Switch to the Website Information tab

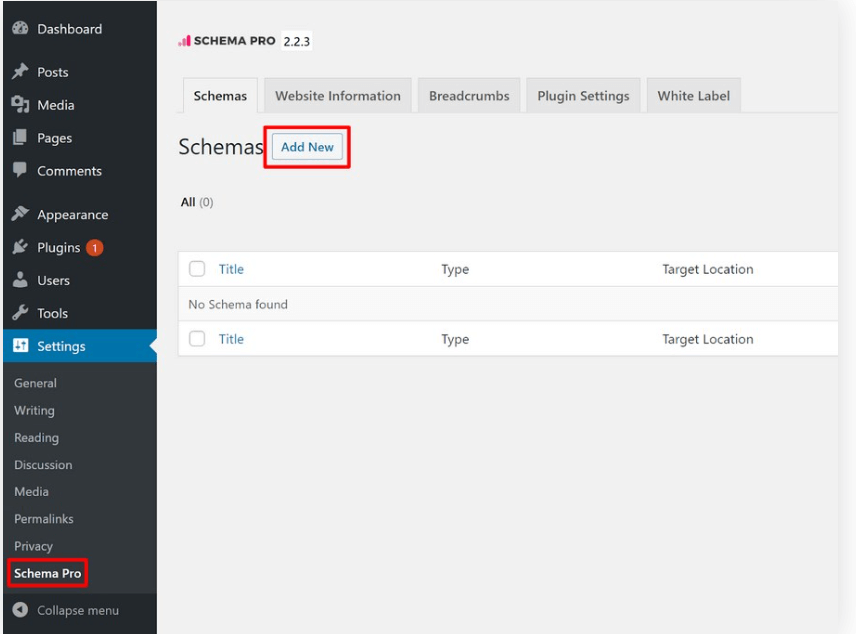338,95
